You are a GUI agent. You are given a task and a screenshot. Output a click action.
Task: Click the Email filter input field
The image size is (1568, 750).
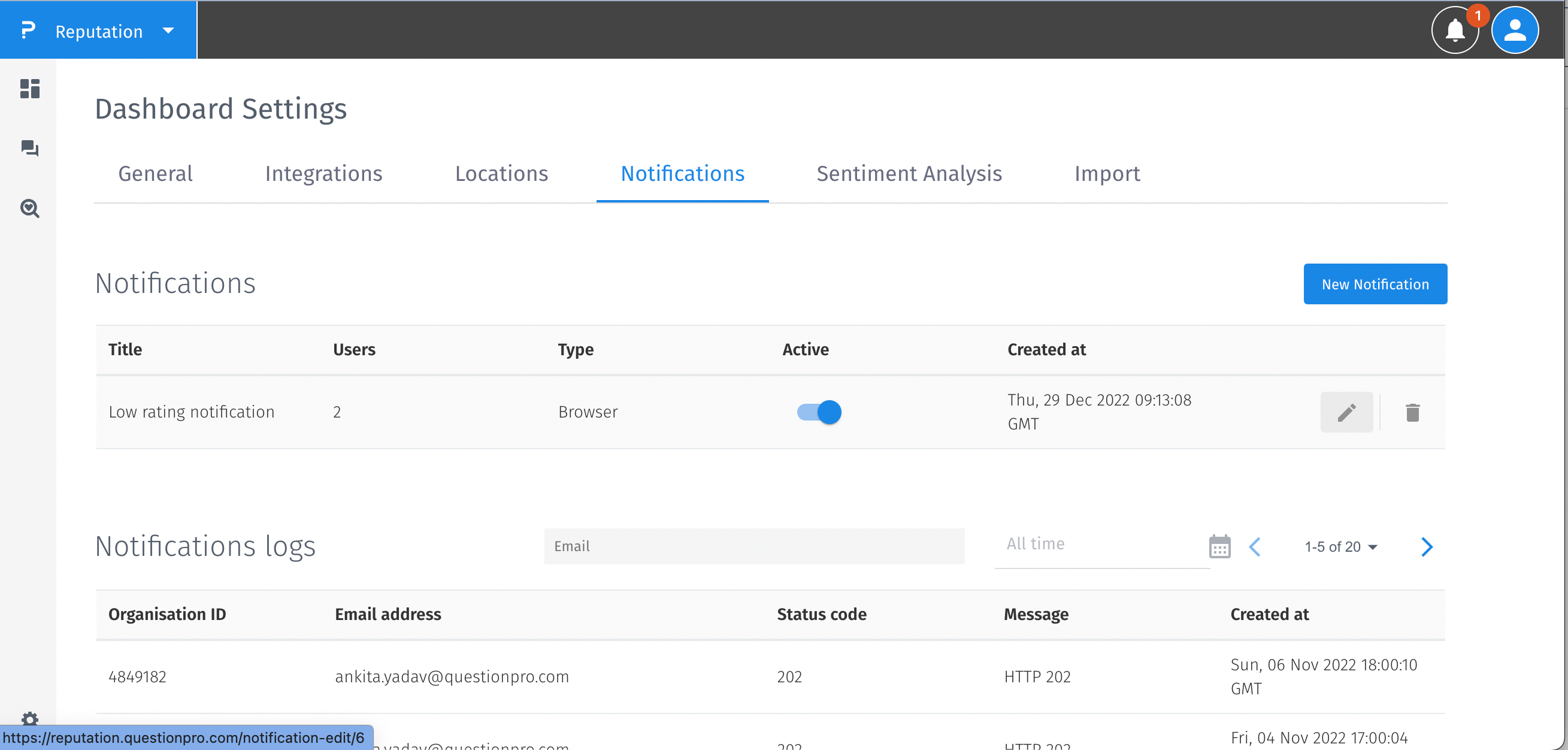[755, 546]
